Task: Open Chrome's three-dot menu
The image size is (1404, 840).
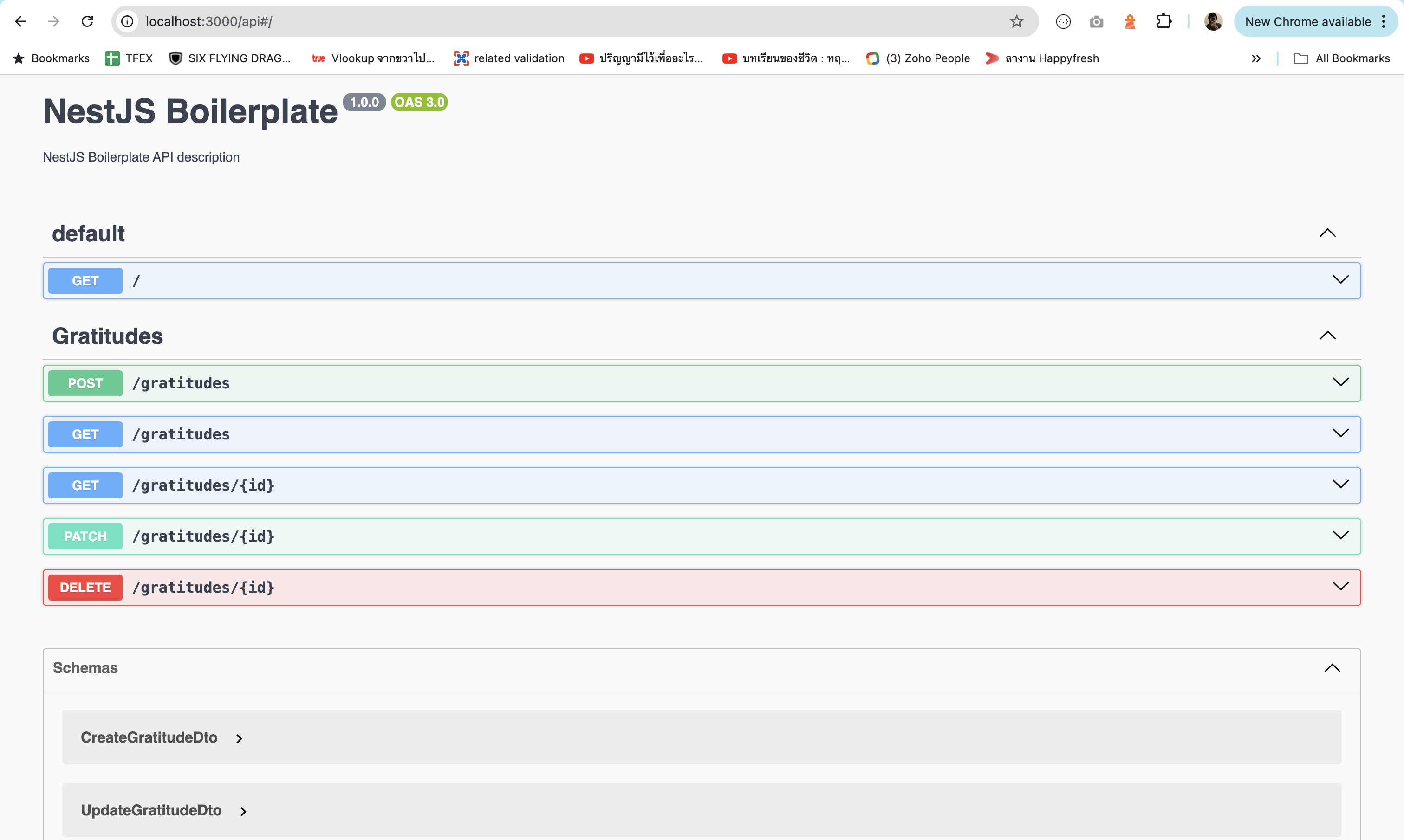Action: tap(1384, 21)
